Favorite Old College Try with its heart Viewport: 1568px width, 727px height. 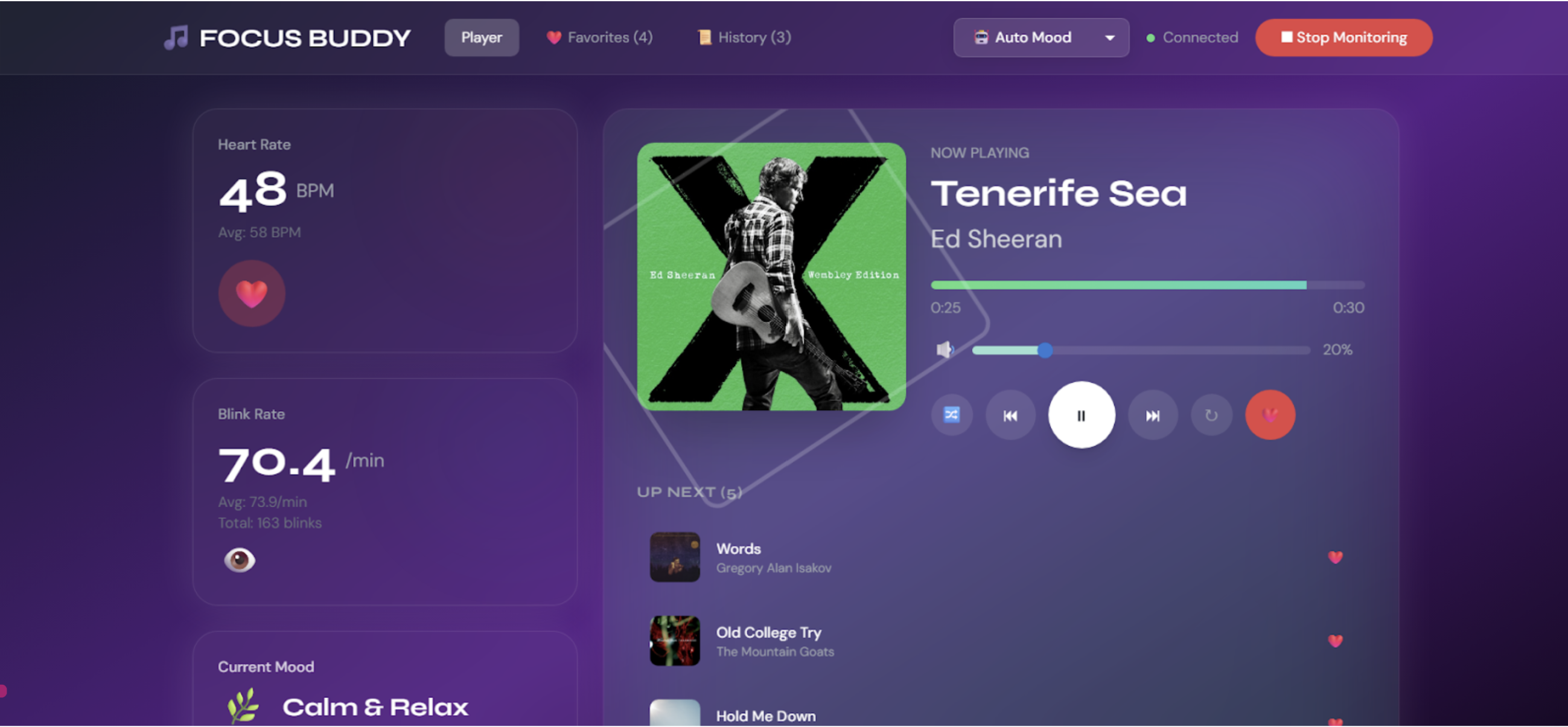click(1335, 641)
